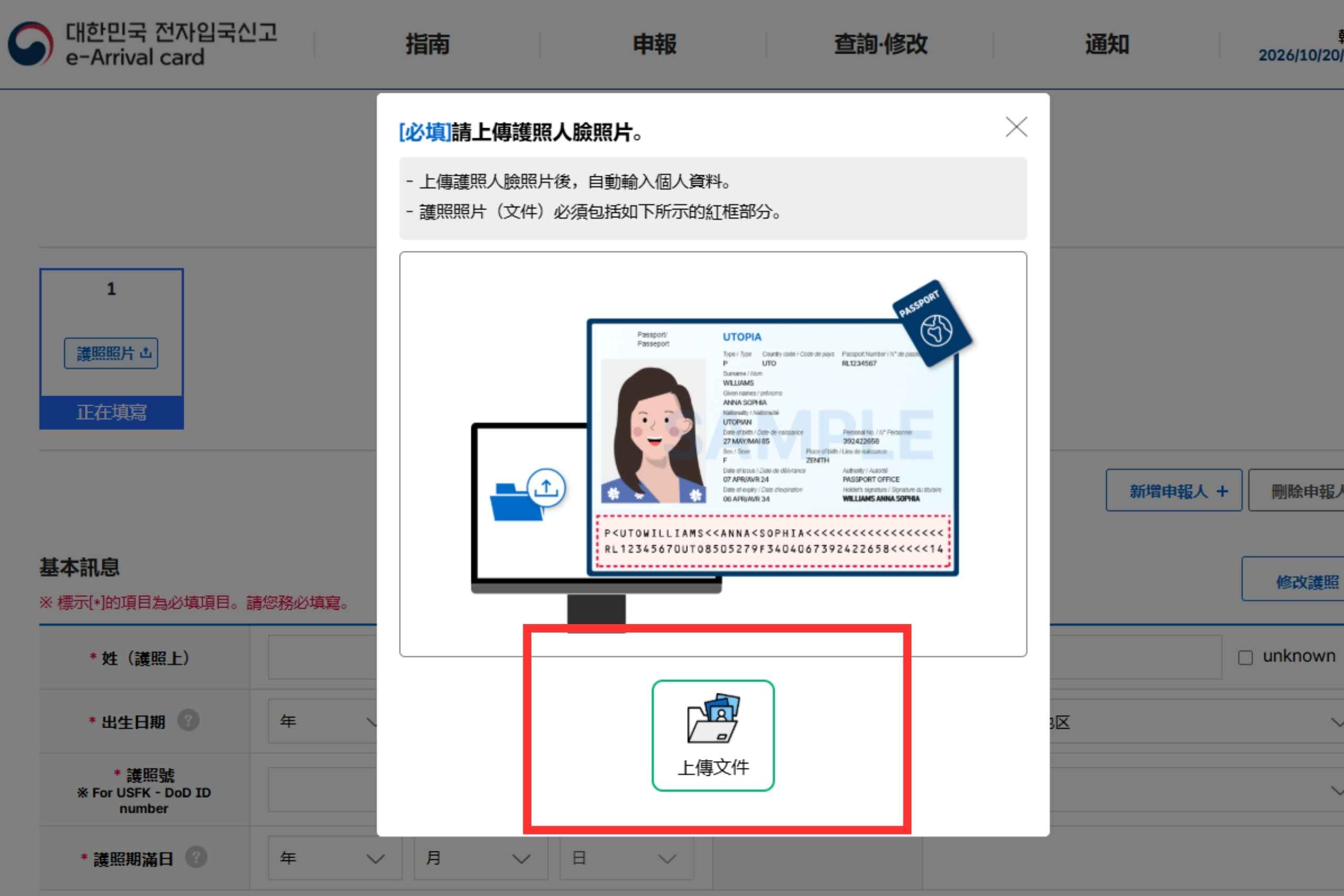Close the passport photo upload dialog
This screenshot has height=896, width=1344.
(x=1016, y=127)
